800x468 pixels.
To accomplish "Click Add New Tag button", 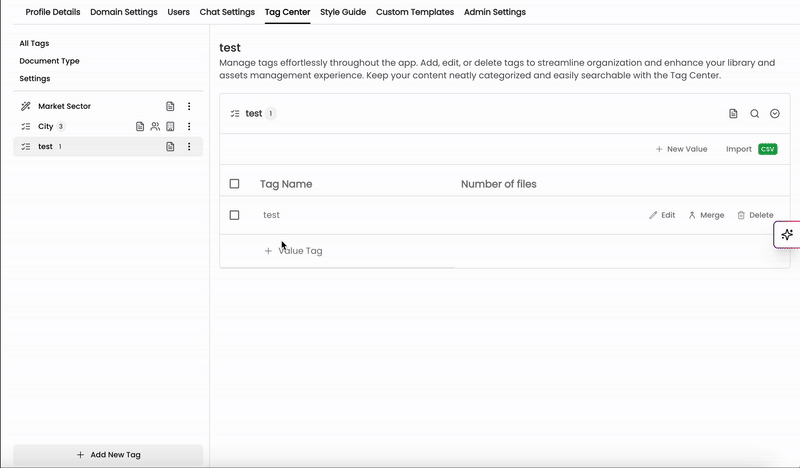I will pos(108,455).
